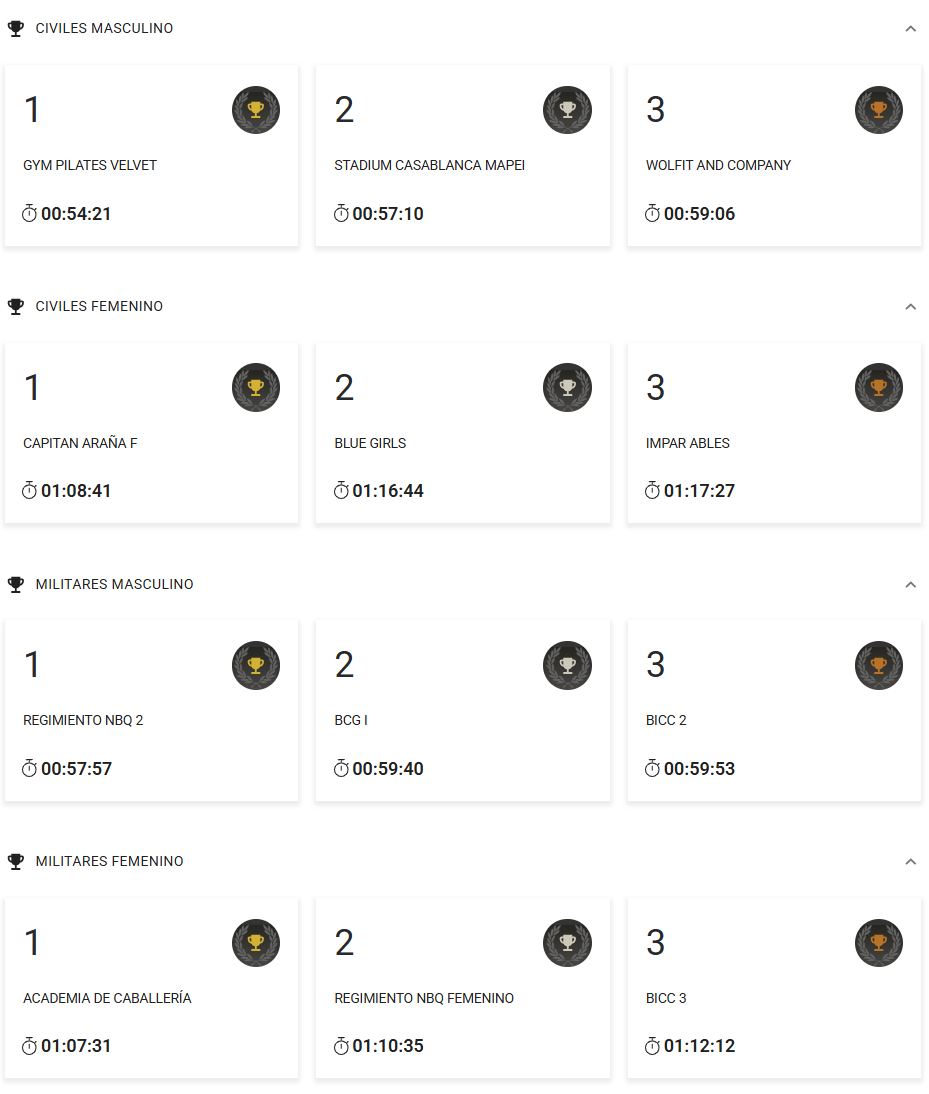Click bronze trophy badge on WOLFIT AND COMPANY card
Screen dimensions: 929x1094
click(879, 110)
